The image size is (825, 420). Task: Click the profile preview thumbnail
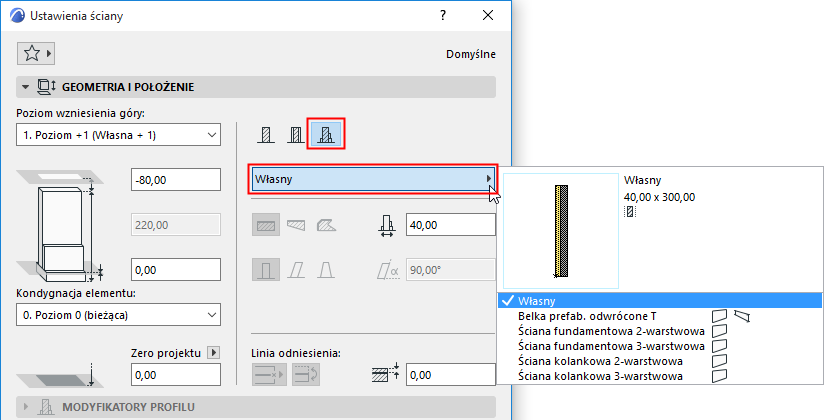click(x=561, y=231)
